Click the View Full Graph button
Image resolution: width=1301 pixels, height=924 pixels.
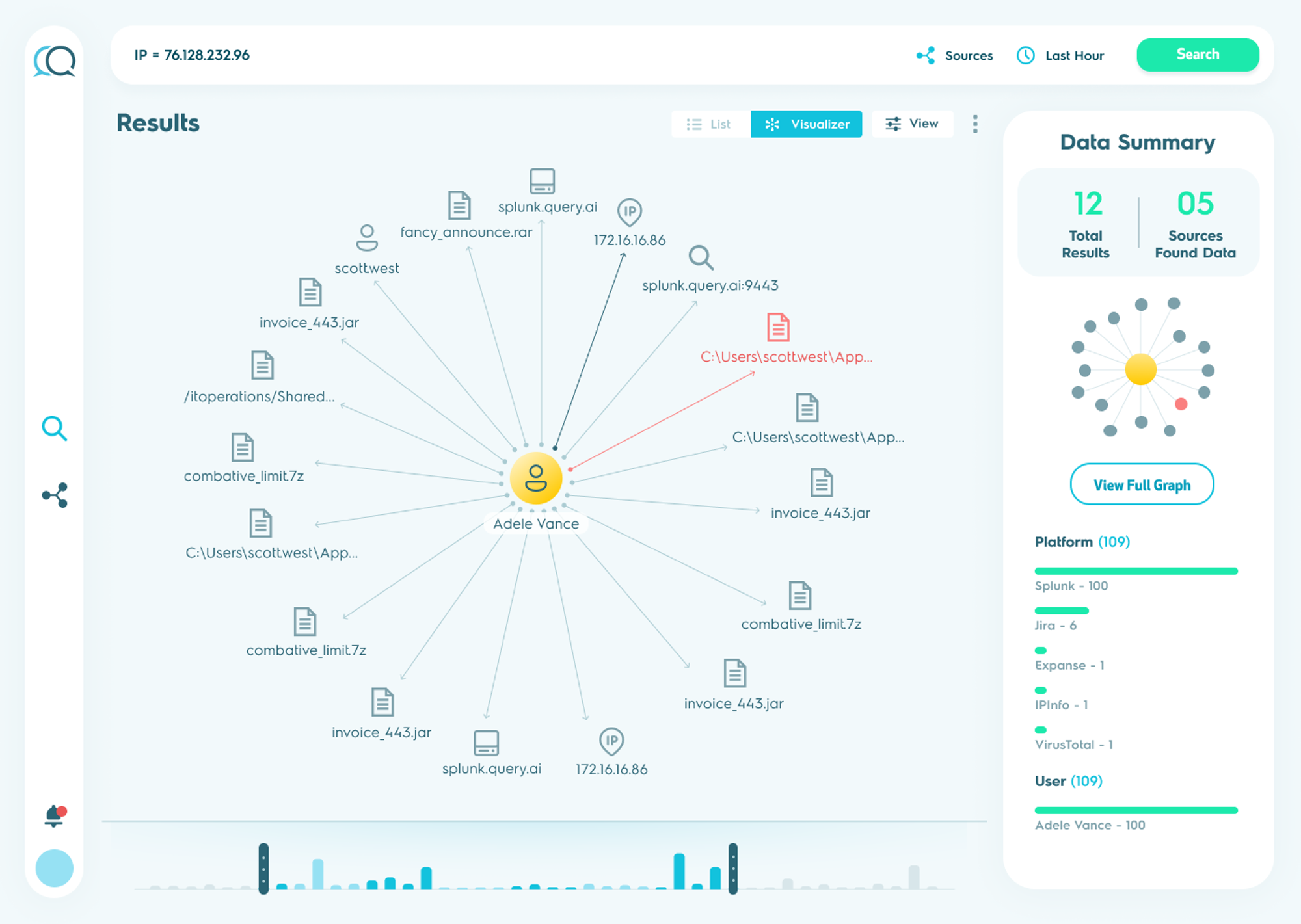tap(1142, 484)
